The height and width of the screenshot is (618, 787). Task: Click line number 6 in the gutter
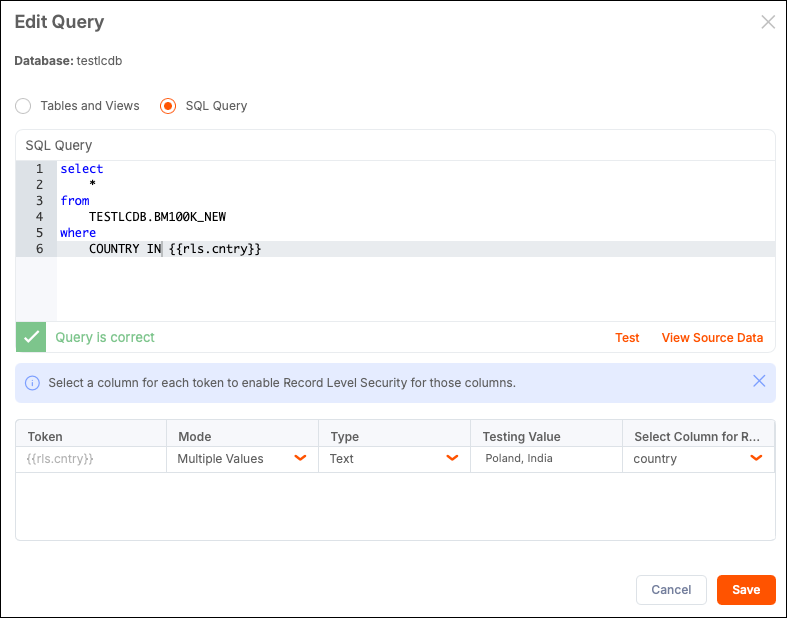click(39, 249)
